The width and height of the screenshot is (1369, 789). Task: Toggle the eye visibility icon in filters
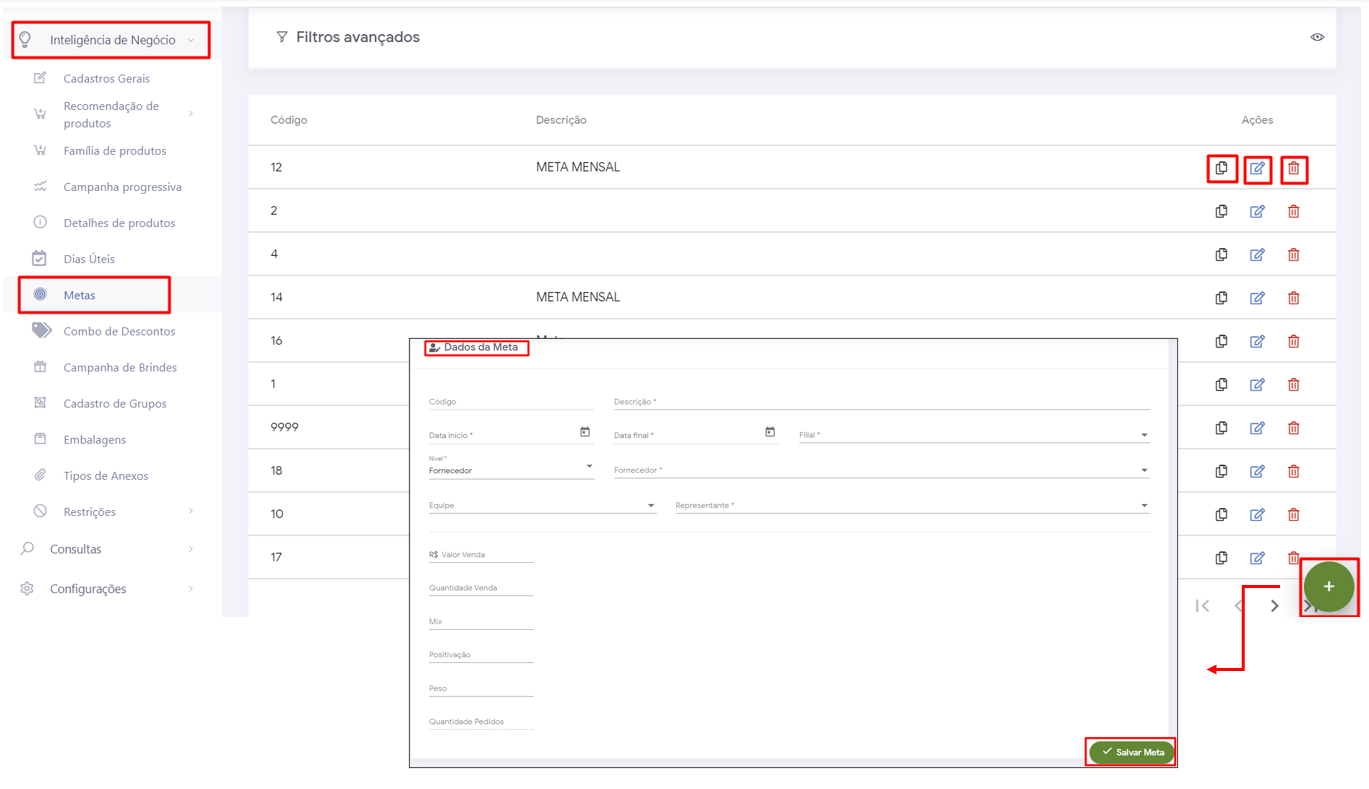pos(1317,37)
